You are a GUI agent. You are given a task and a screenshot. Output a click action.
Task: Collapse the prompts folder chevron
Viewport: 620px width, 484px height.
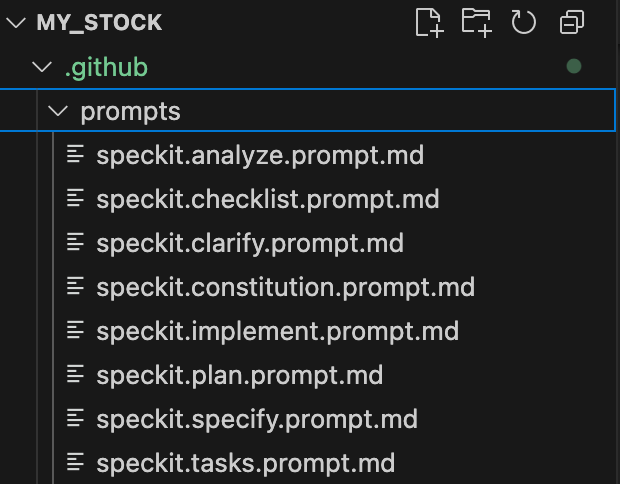[58, 111]
